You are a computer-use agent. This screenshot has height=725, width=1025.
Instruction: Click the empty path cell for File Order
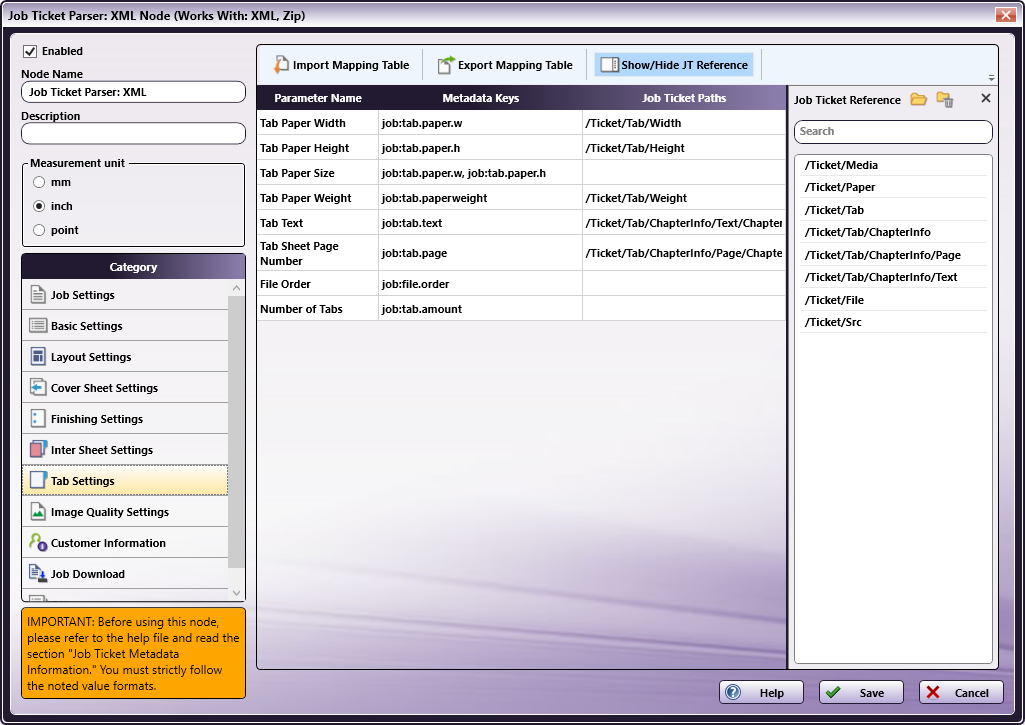684,284
